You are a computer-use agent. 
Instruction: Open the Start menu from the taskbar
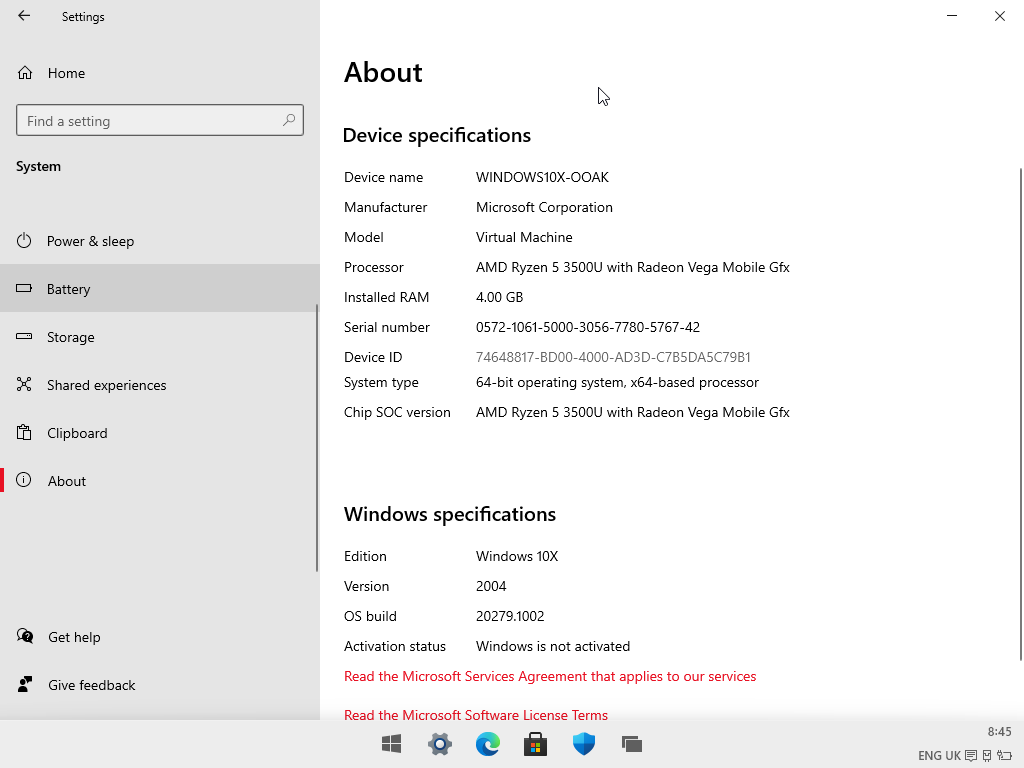click(392, 744)
